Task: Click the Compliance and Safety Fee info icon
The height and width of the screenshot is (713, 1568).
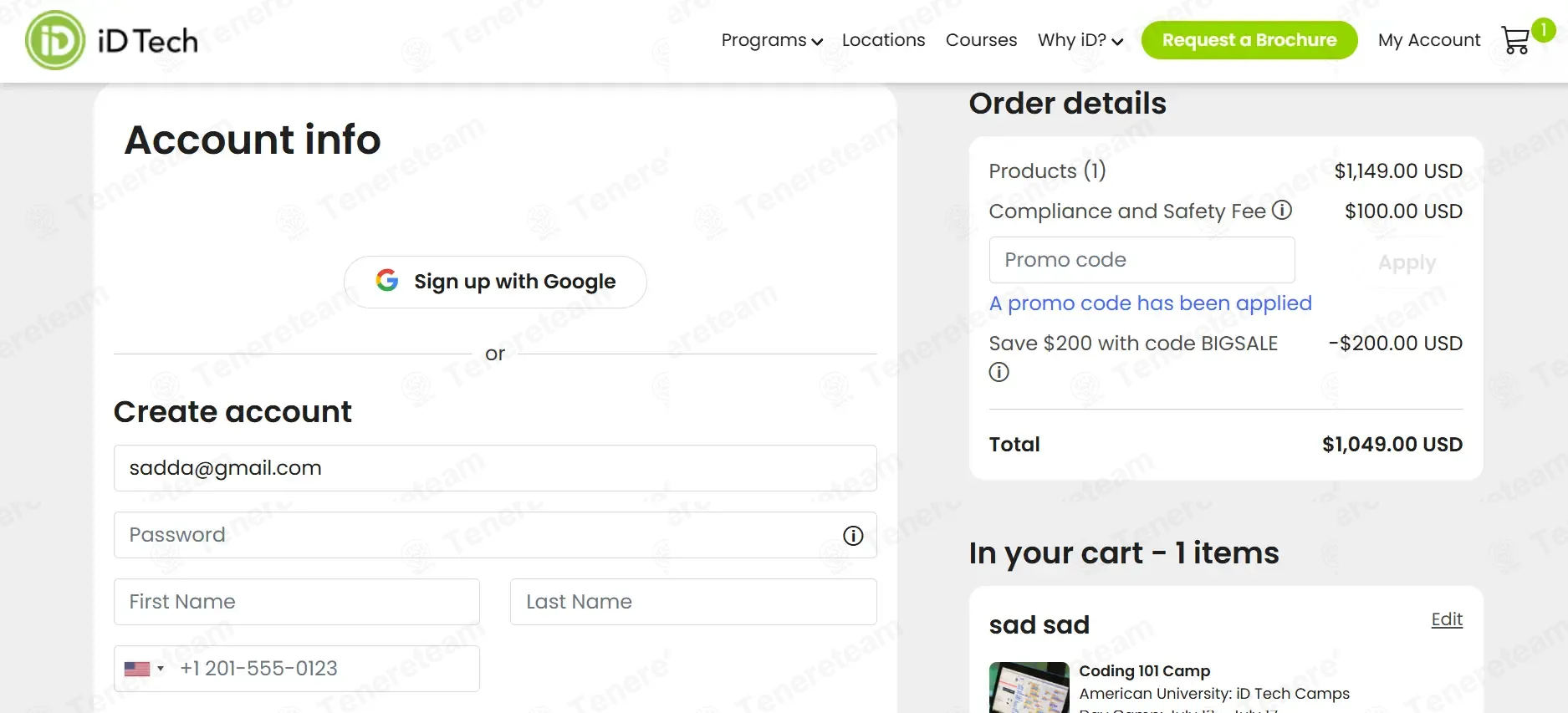Action: point(1282,210)
